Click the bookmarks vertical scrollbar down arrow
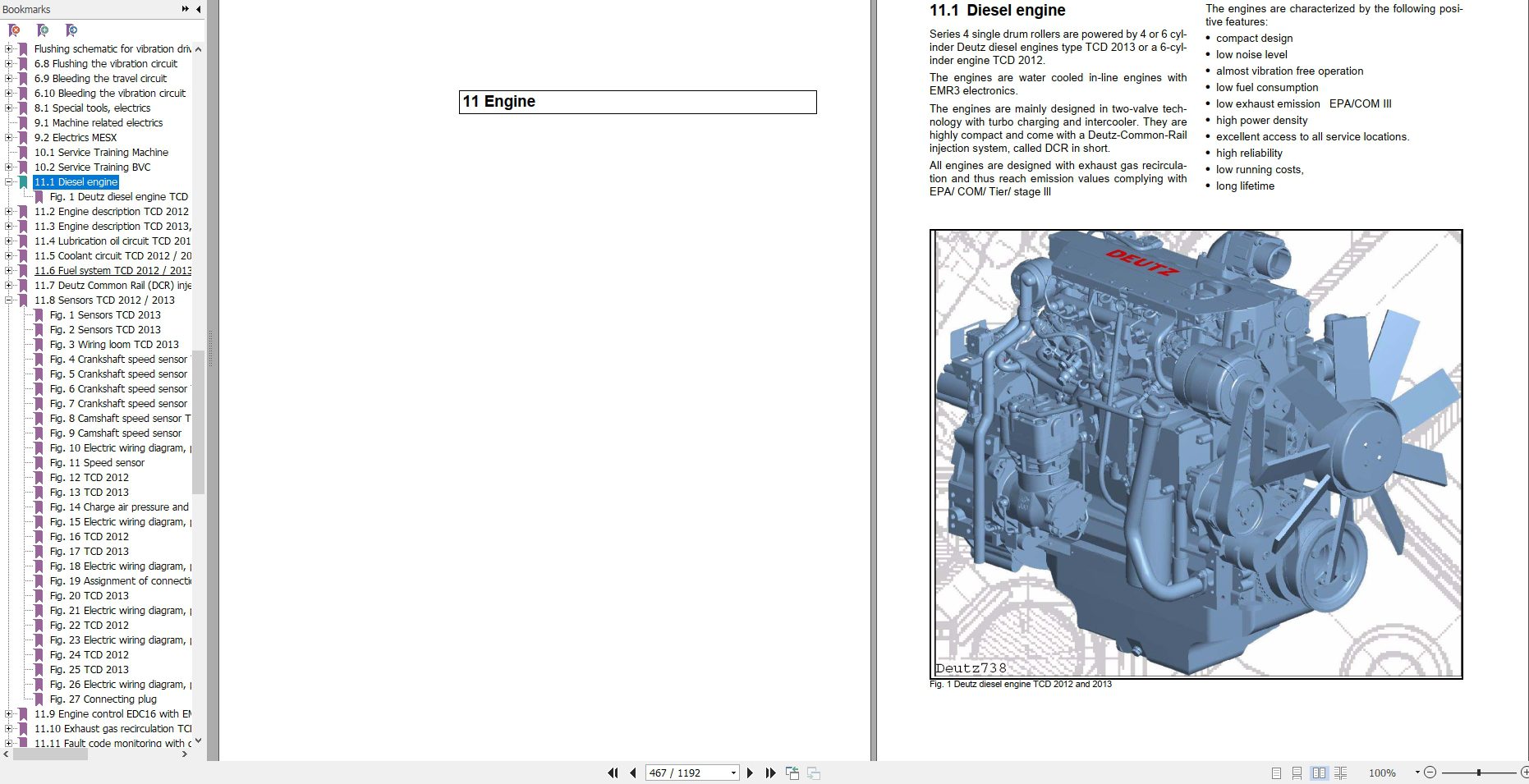Screen dimensions: 1529x784 point(198,740)
